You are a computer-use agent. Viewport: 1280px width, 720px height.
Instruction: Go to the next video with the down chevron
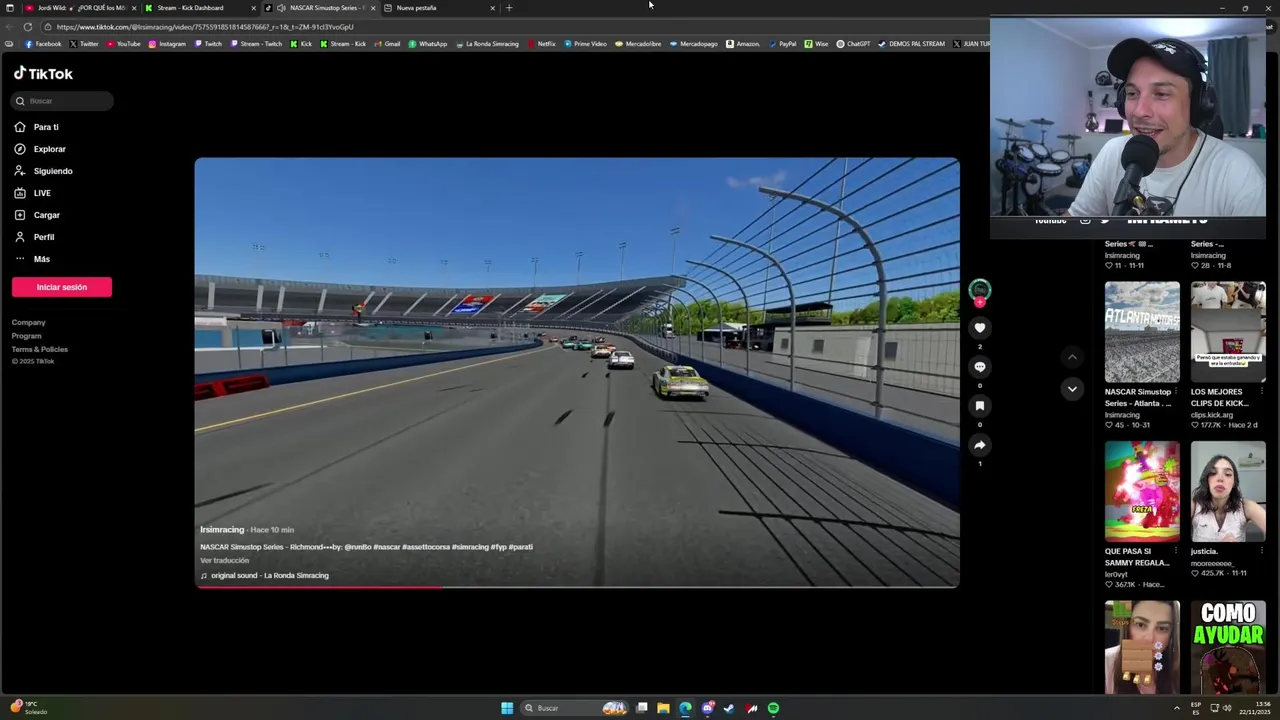pyautogui.click(x=1072, y=389)
